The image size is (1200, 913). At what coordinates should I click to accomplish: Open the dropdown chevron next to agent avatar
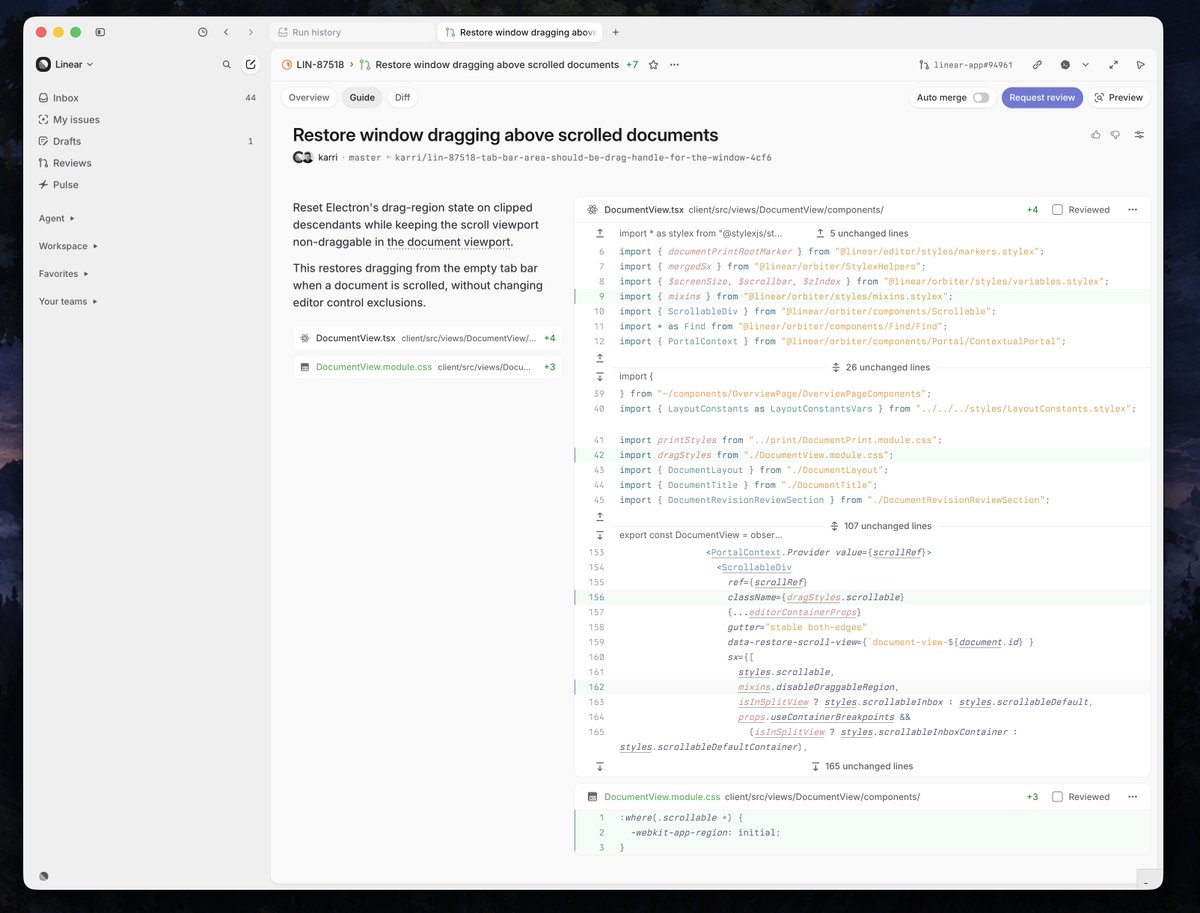tap(1086, 65)
